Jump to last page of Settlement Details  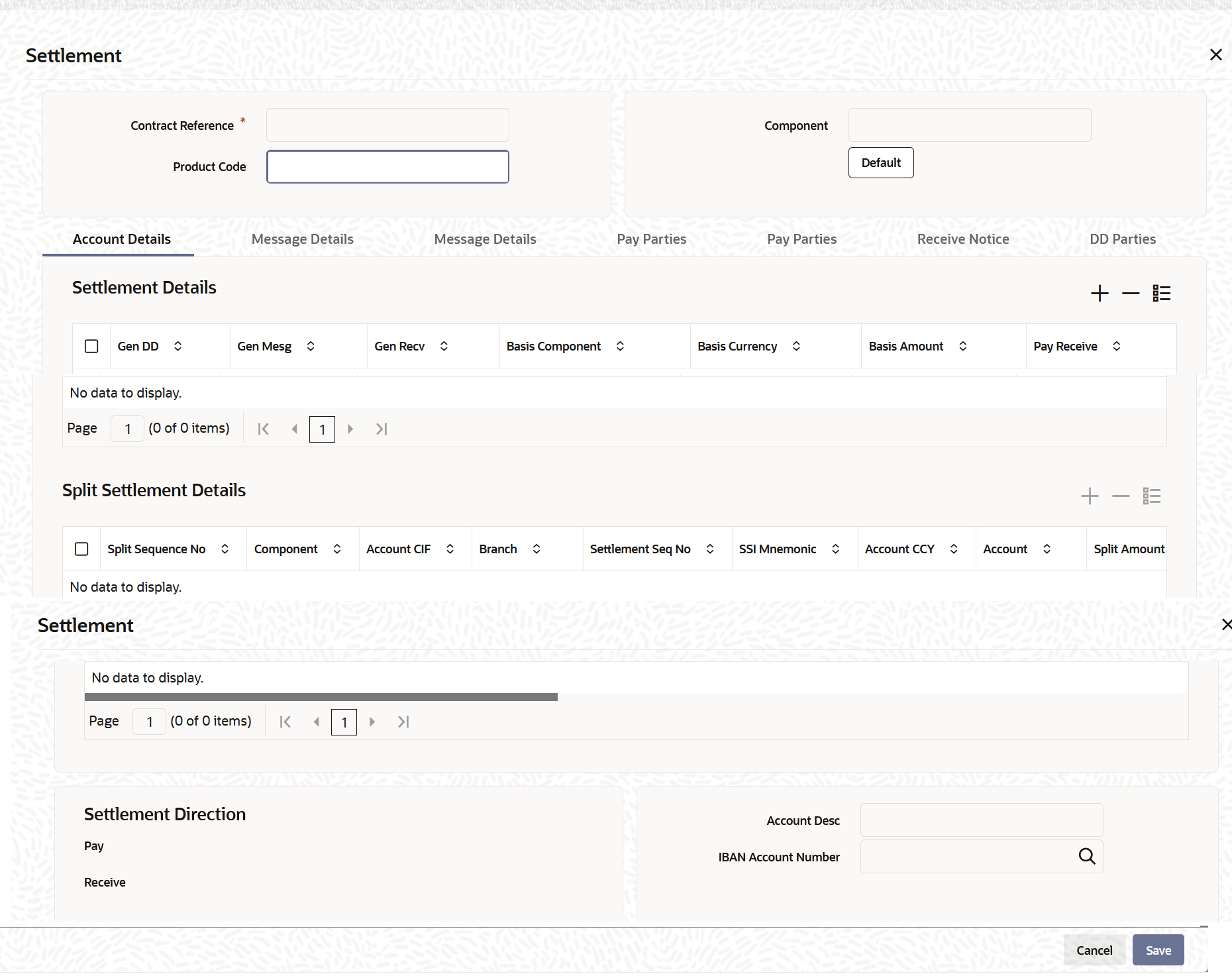pos(382,429)
